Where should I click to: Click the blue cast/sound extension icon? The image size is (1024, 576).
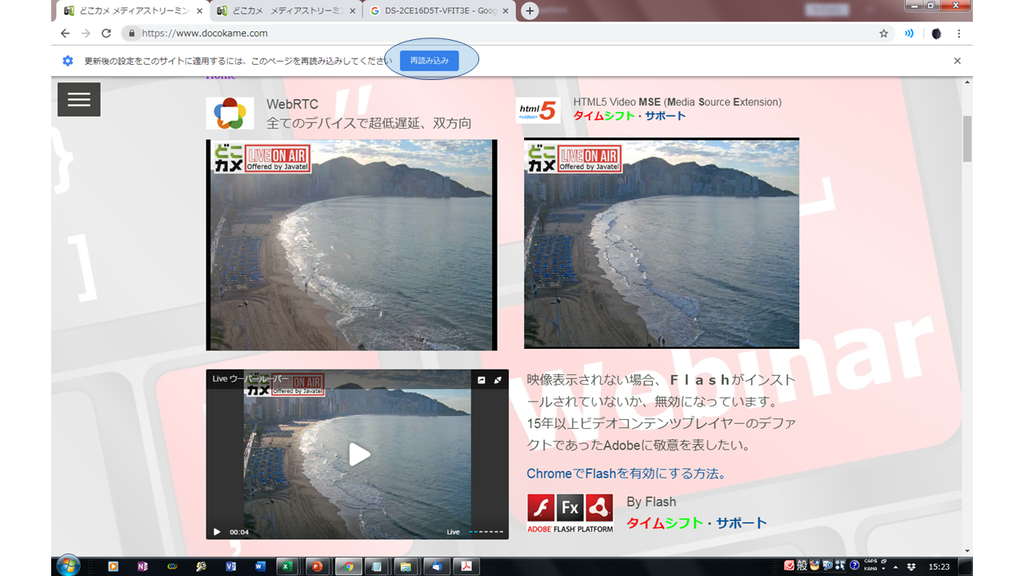(x=909, y=33)
